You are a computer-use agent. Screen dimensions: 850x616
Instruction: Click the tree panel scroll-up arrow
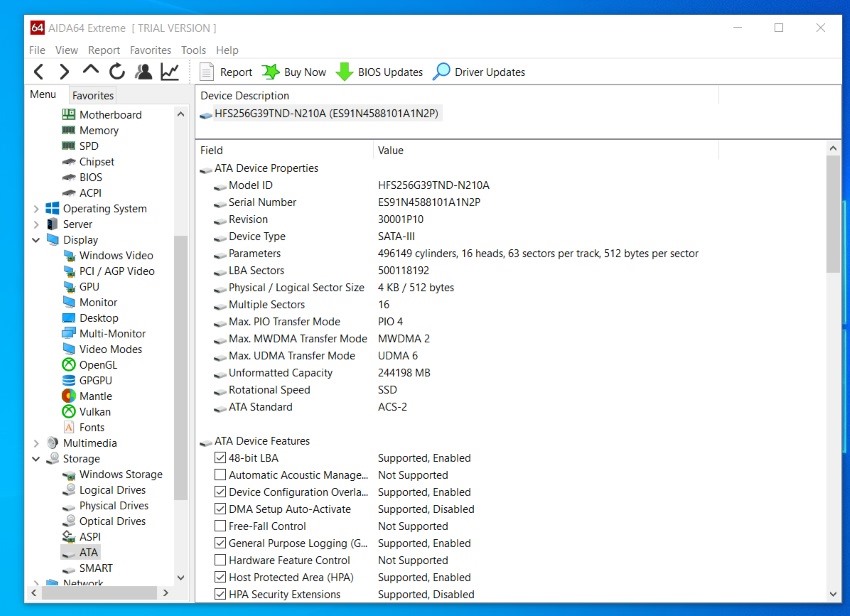tap(181, 114)
